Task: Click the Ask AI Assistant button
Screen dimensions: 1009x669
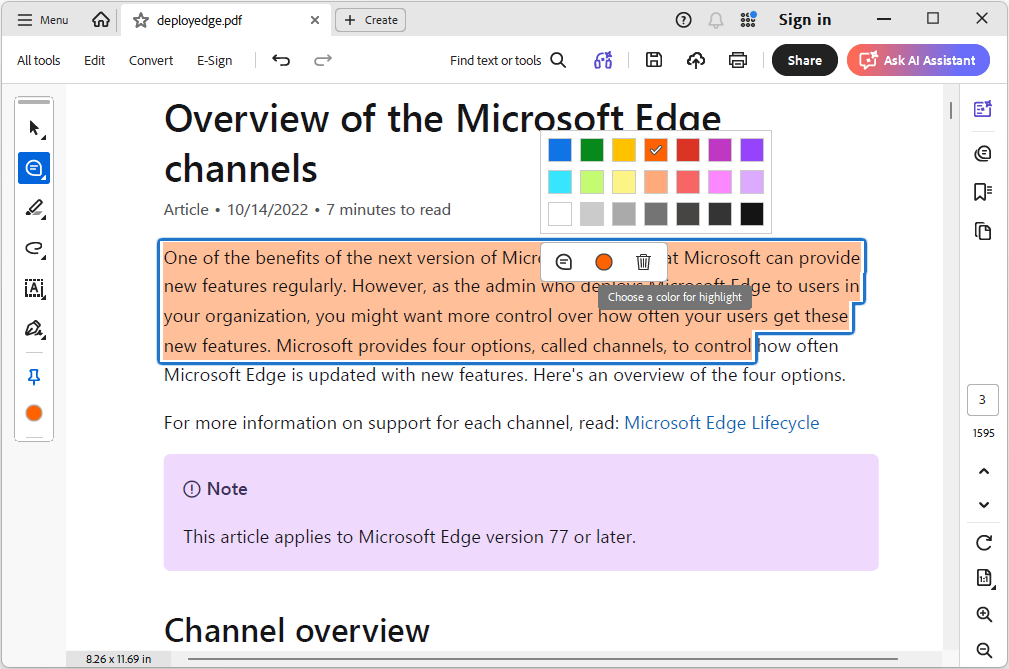Action: [x=917, y=60]
